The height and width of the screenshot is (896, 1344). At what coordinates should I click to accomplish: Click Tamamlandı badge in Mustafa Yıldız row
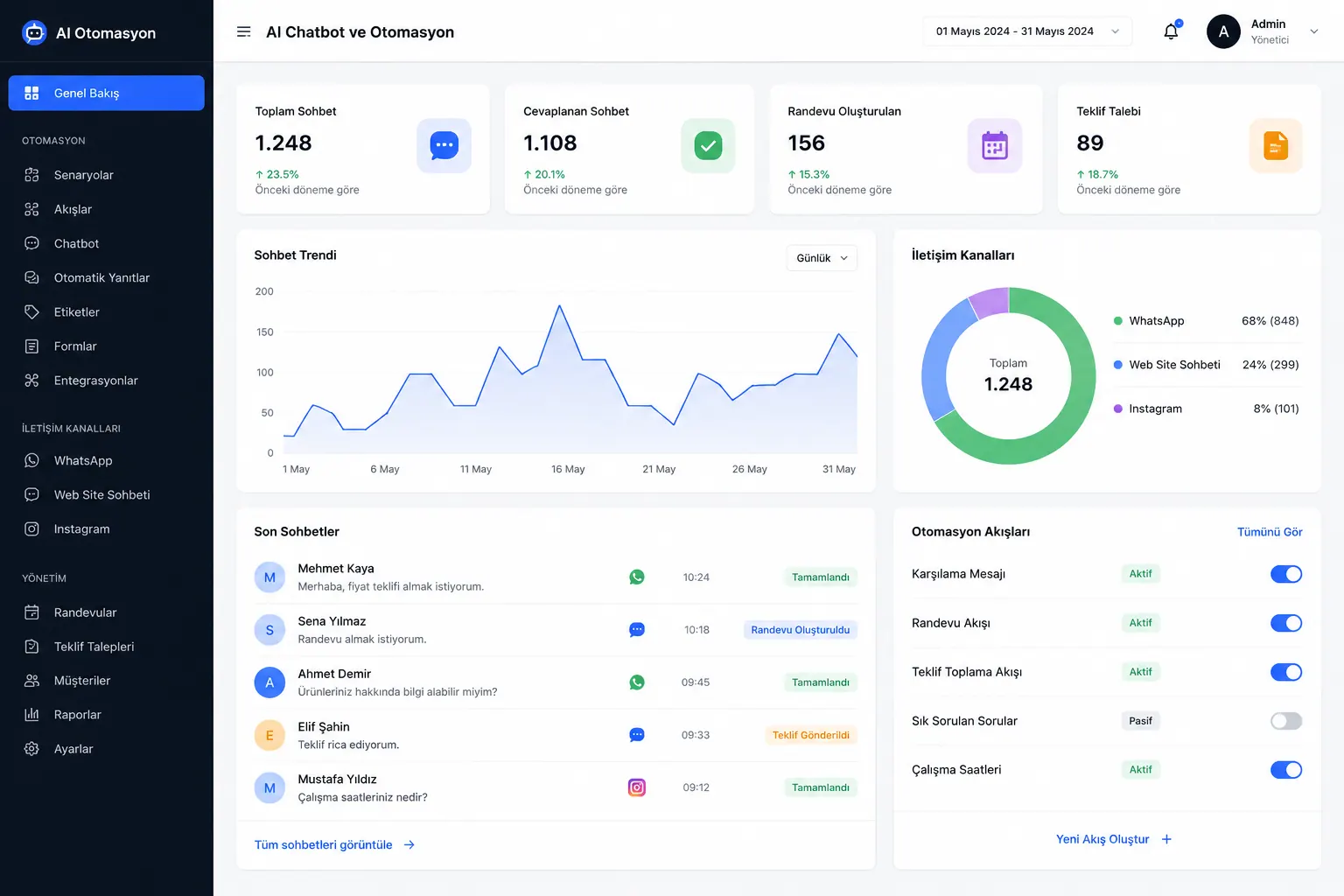click(x=820, y=787)
